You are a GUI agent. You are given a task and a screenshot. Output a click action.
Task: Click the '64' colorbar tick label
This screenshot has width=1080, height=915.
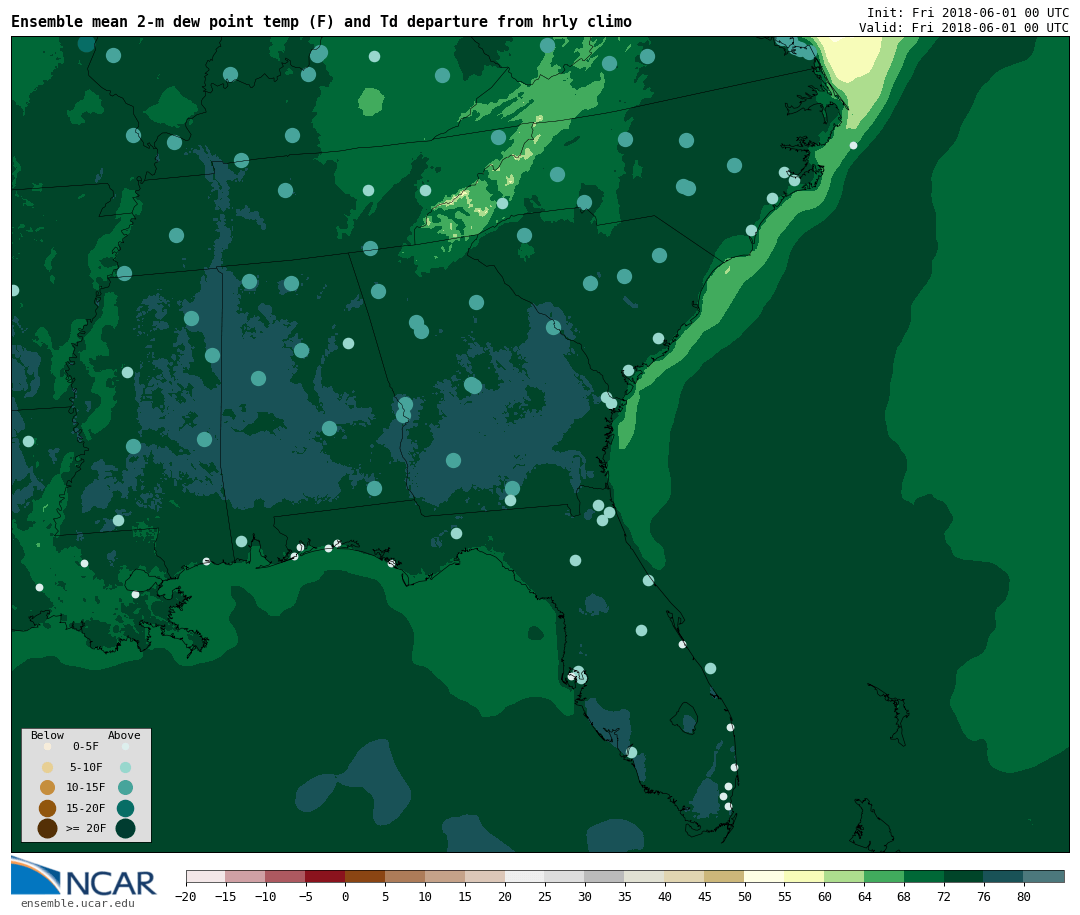click(864, 897)
